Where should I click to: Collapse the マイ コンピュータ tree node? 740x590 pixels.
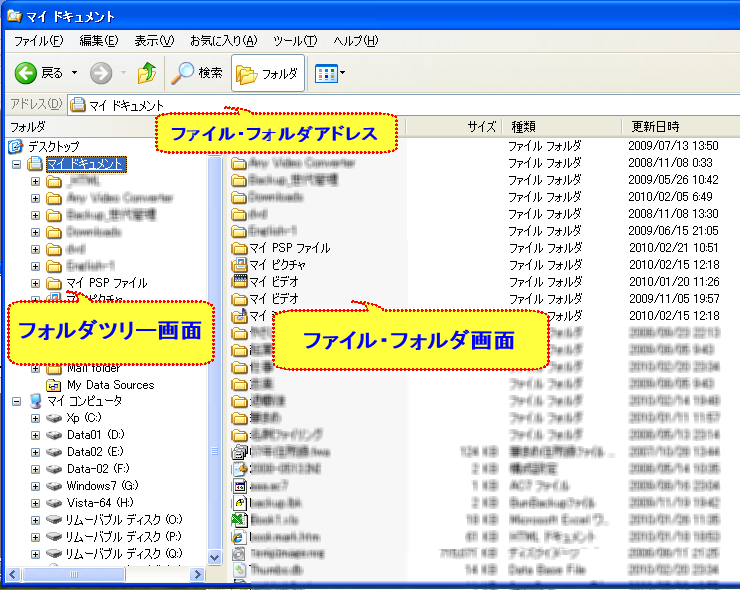(x=16, y=401)
